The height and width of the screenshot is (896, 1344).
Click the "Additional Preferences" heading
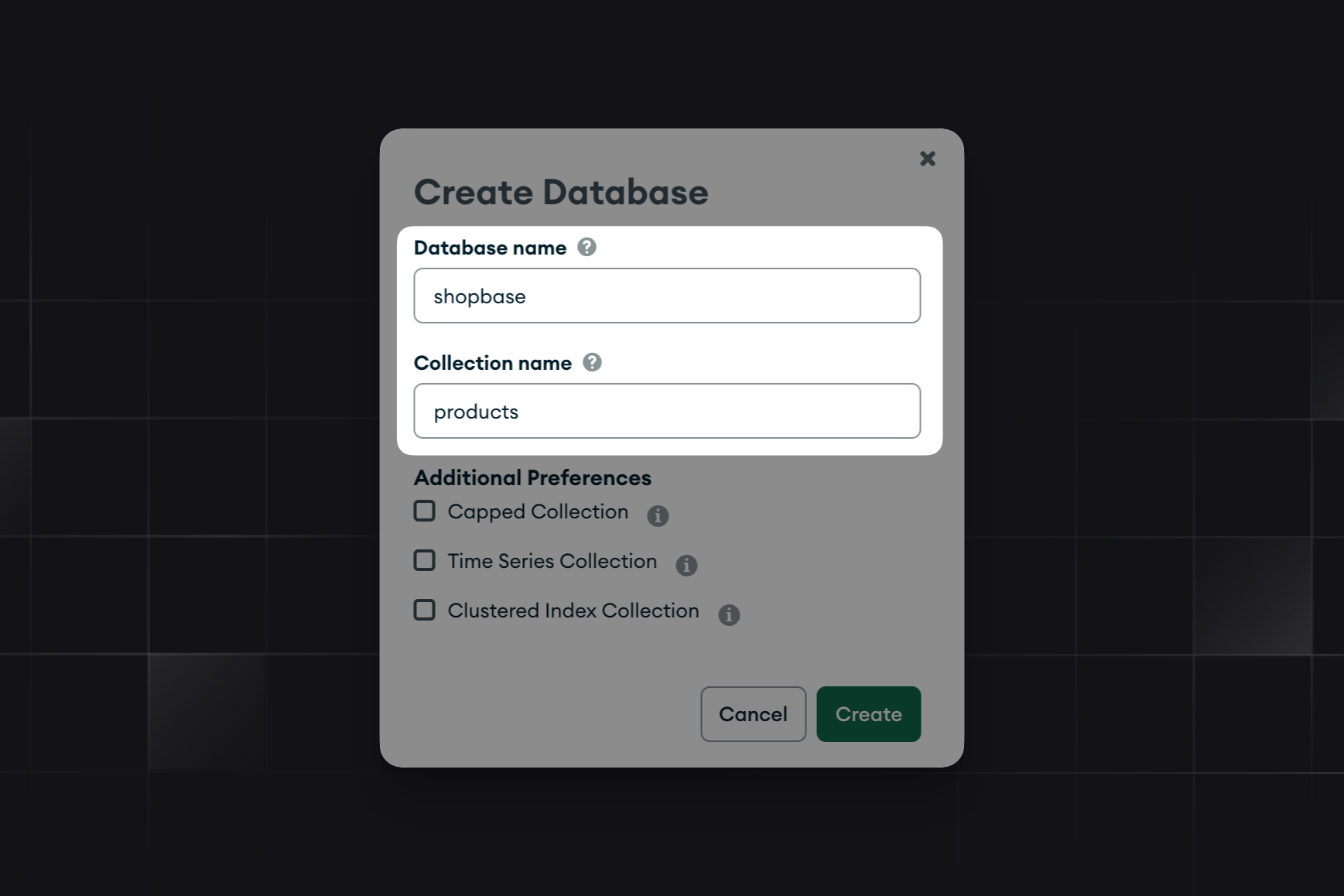tap(532, 477)
